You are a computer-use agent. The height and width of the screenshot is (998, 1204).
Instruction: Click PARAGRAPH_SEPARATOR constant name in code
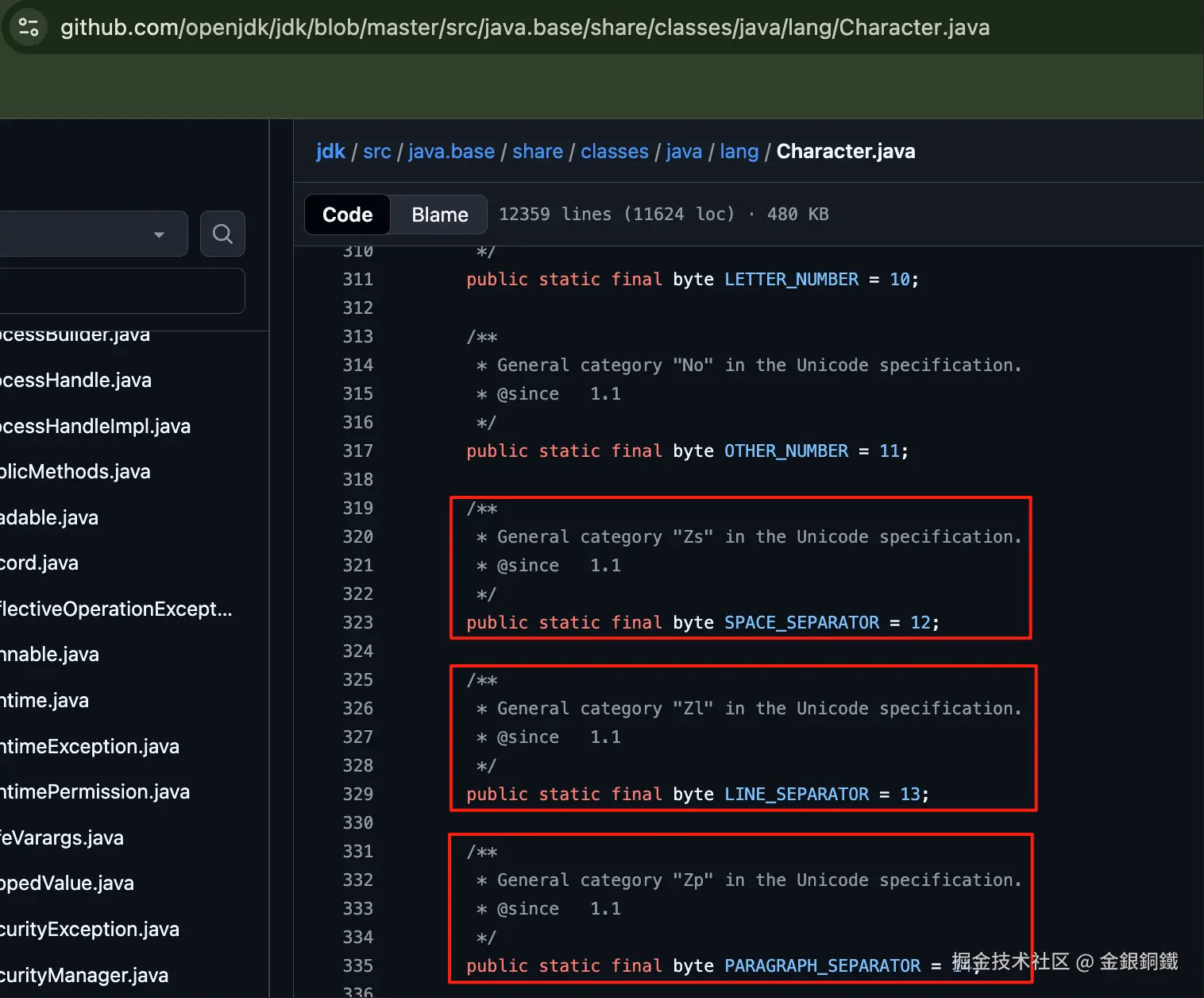(x=822, y=965)
